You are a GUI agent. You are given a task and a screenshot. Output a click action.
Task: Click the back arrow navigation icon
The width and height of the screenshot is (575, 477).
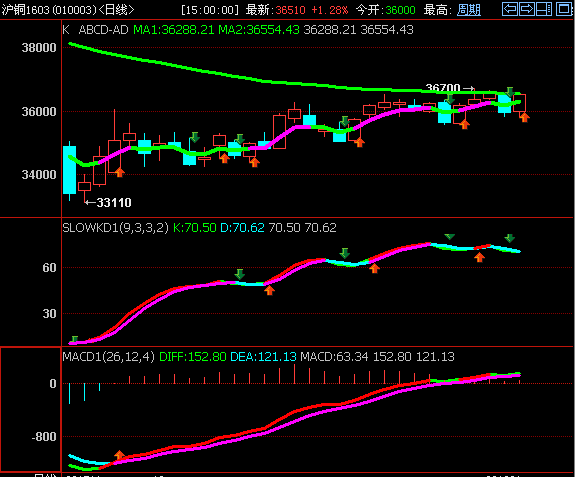[510, 9]
